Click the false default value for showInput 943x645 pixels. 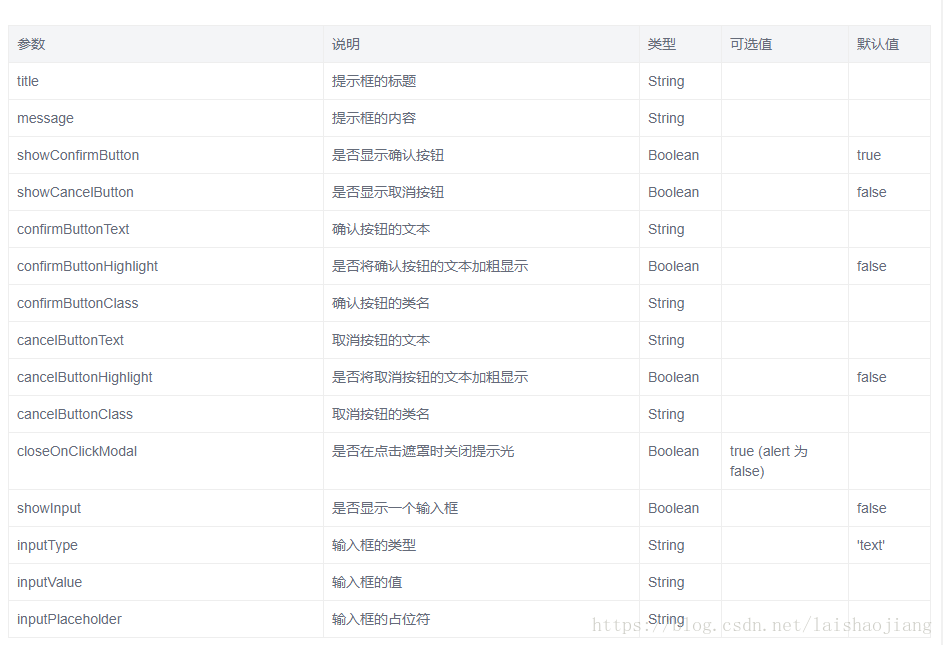(871, 508)
